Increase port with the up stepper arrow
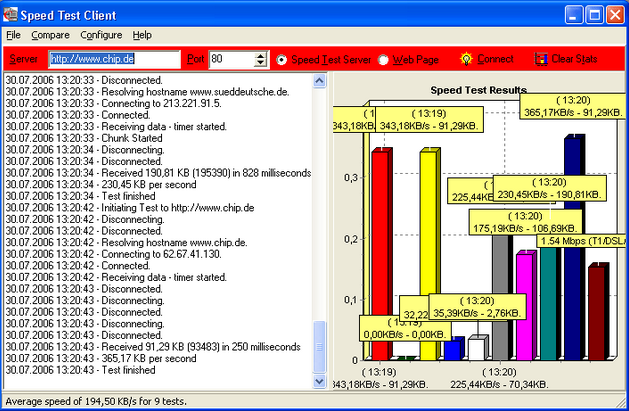 (x=261, y=56)
